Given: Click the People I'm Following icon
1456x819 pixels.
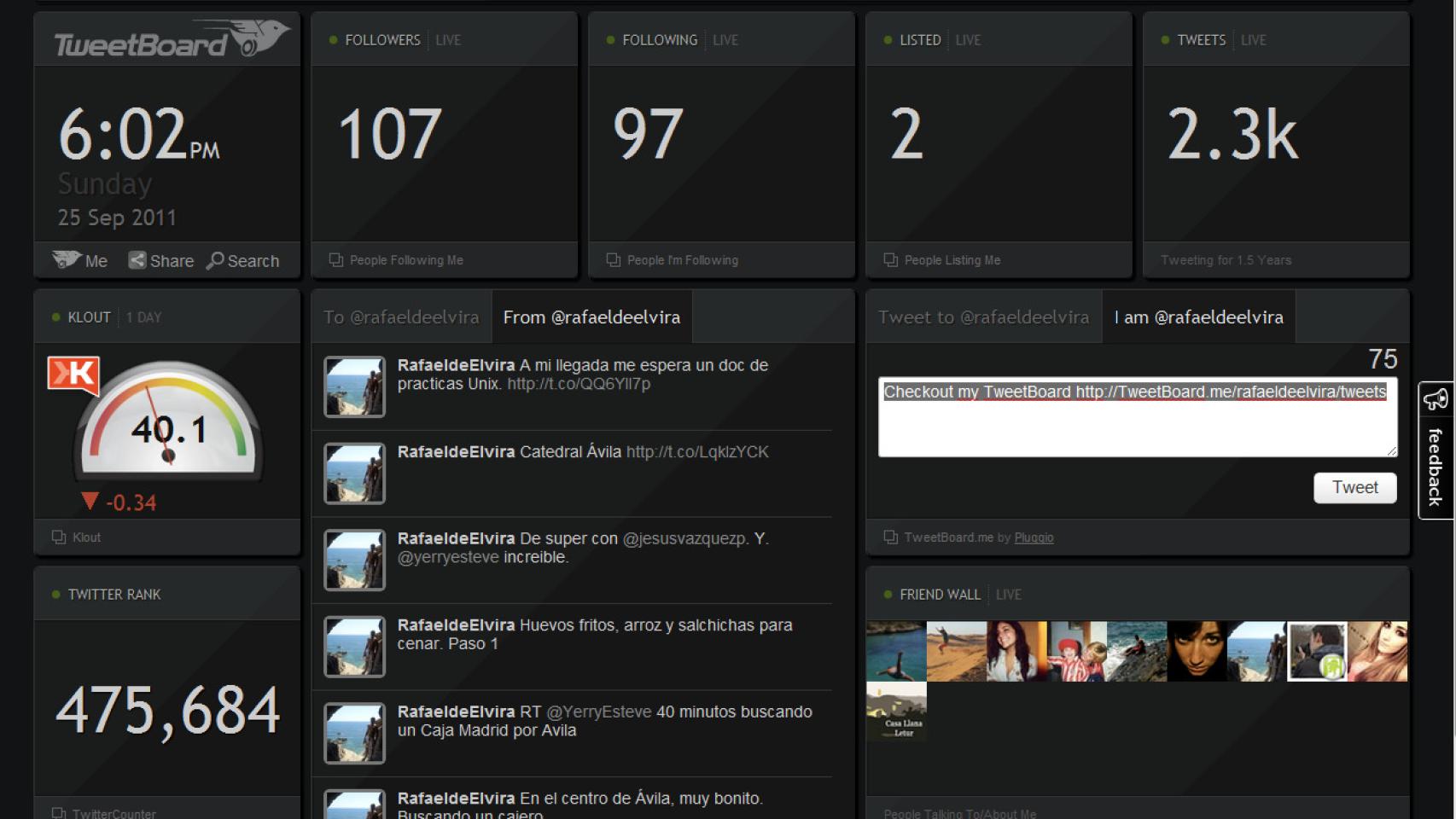Looking at the screenshot, I should pos(612,259).
